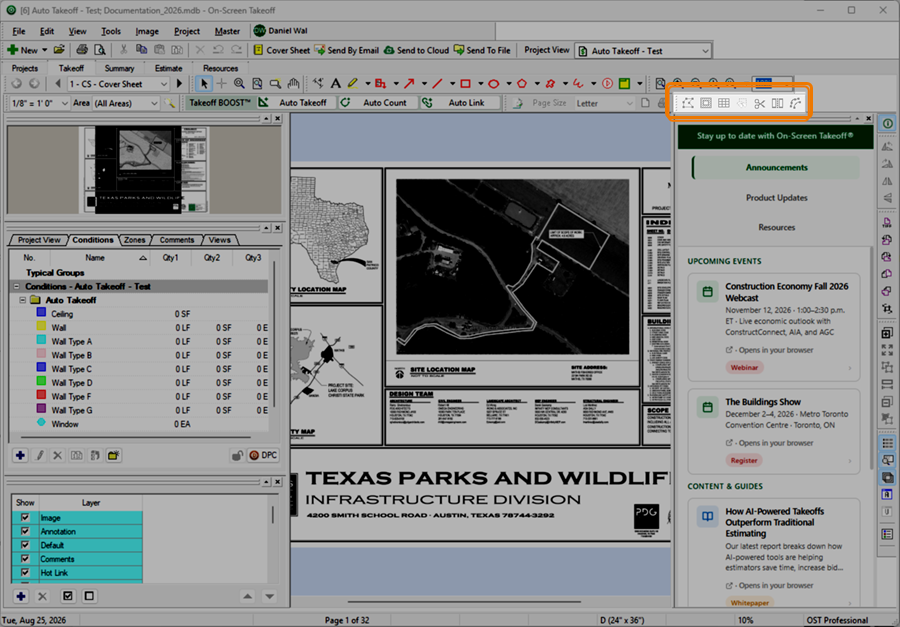Screen dimensions: 900x627
Task: Toggle the Image layer checkbox
Action: pyautogui.click(x=25, y=517)
